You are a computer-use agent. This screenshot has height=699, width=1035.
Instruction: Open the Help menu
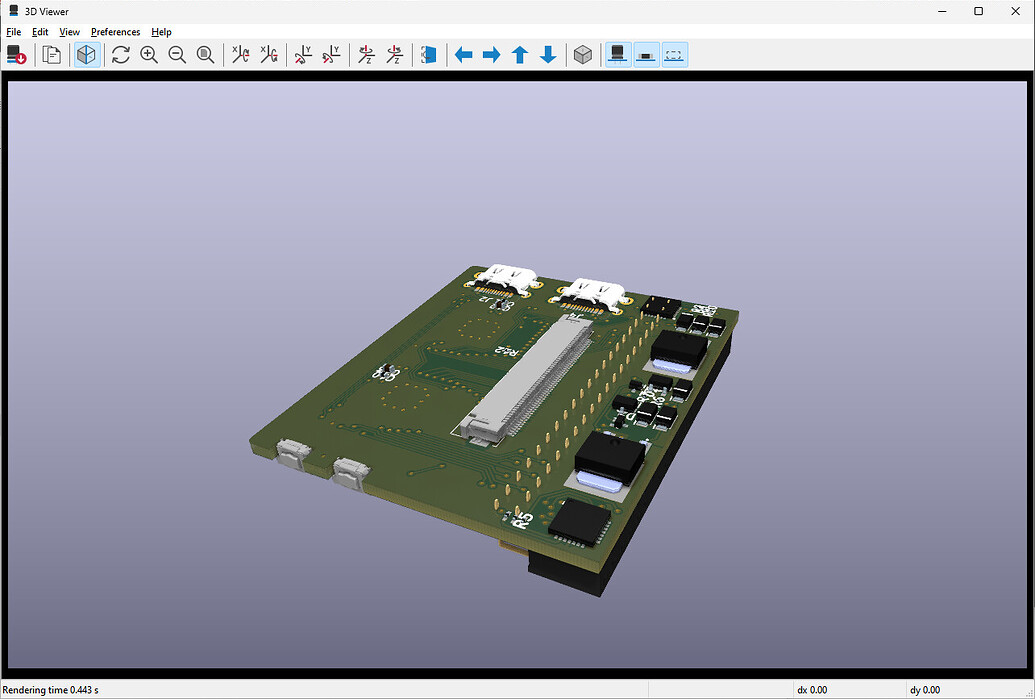coord(160,31)
